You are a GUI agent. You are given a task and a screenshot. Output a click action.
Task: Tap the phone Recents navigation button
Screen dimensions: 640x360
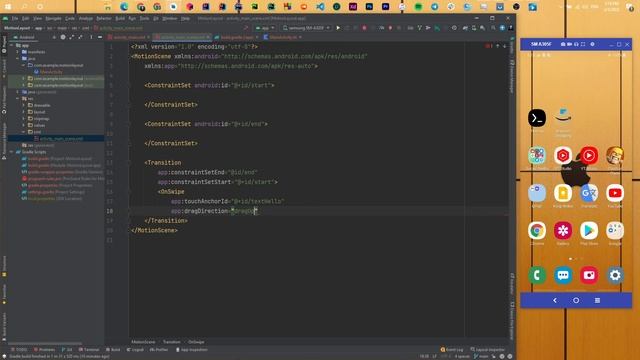point(597,300)
